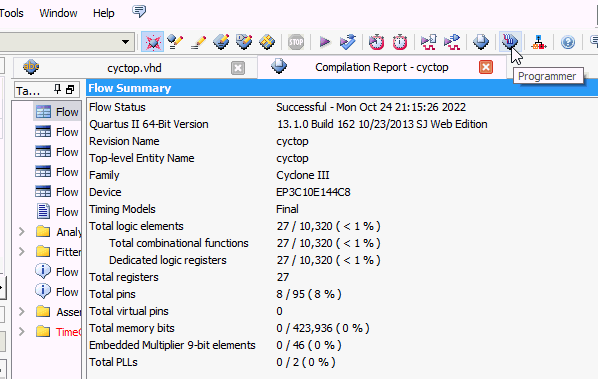
Task: Start Analysis and Synthesis checkmark icon
Action: click(x=348, y=42)
